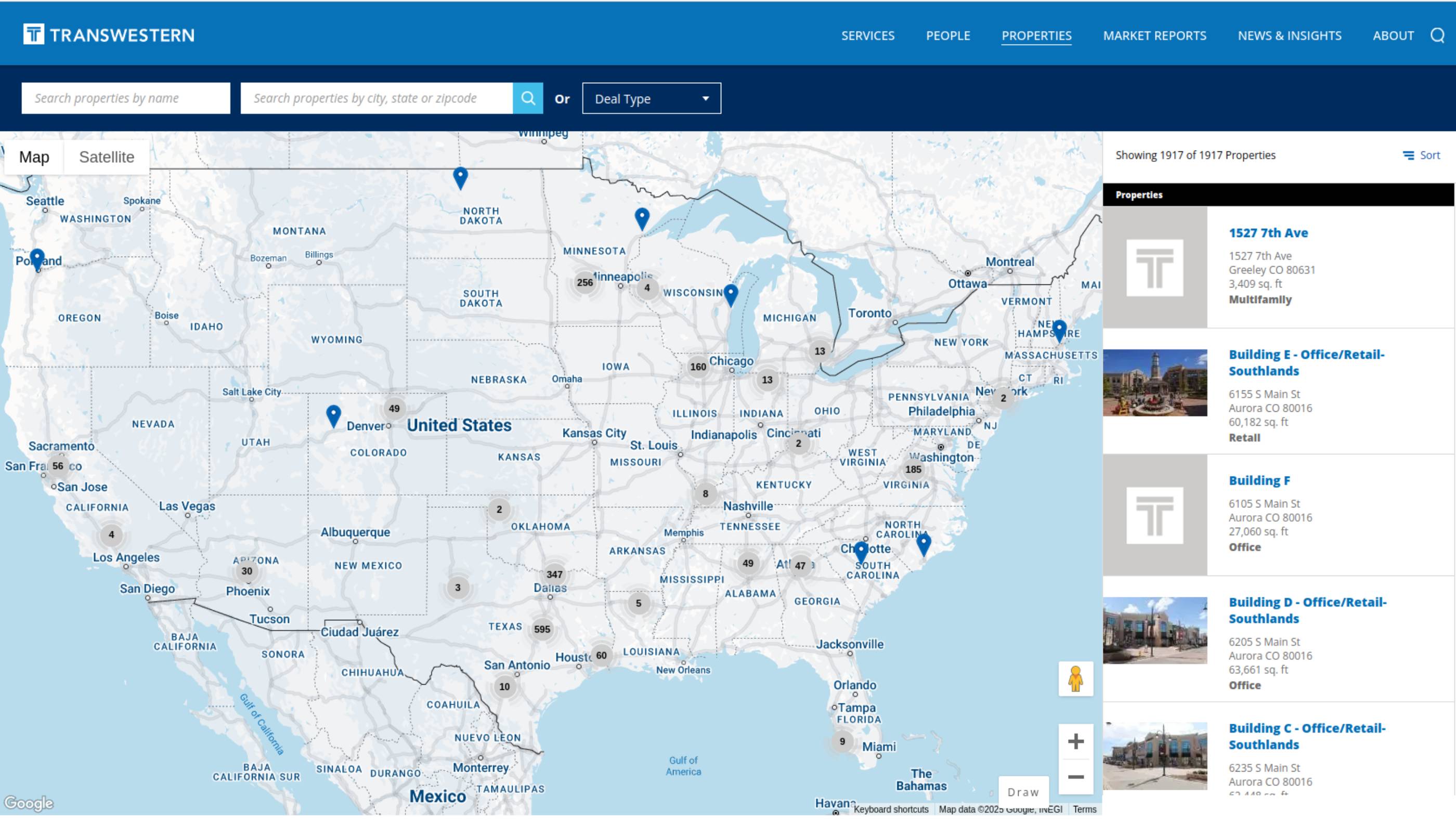This screenshot has width=1456, height=822.
Task: Select the Charlotte map pin
Action: pos(861,552)
